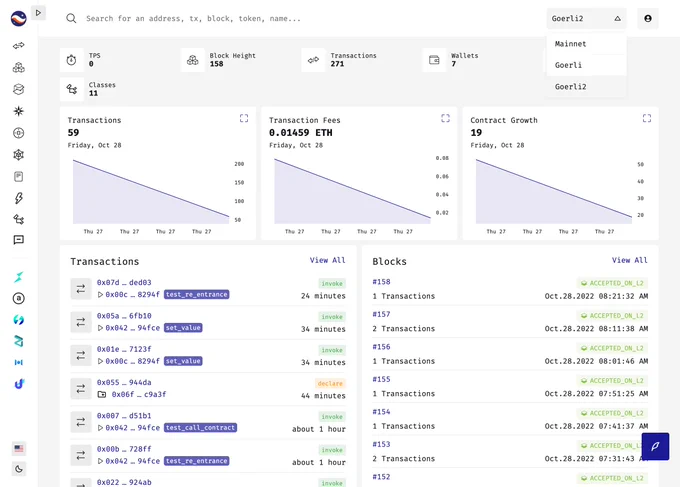Open the circled 'a' partner icon in the sidebar

[19, 298]
